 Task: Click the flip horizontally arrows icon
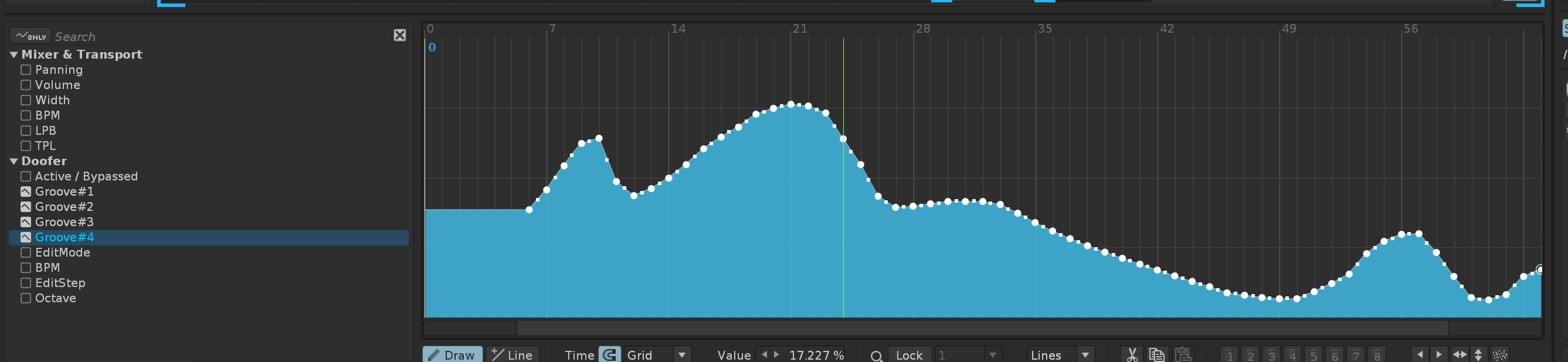coord(1459,355)
